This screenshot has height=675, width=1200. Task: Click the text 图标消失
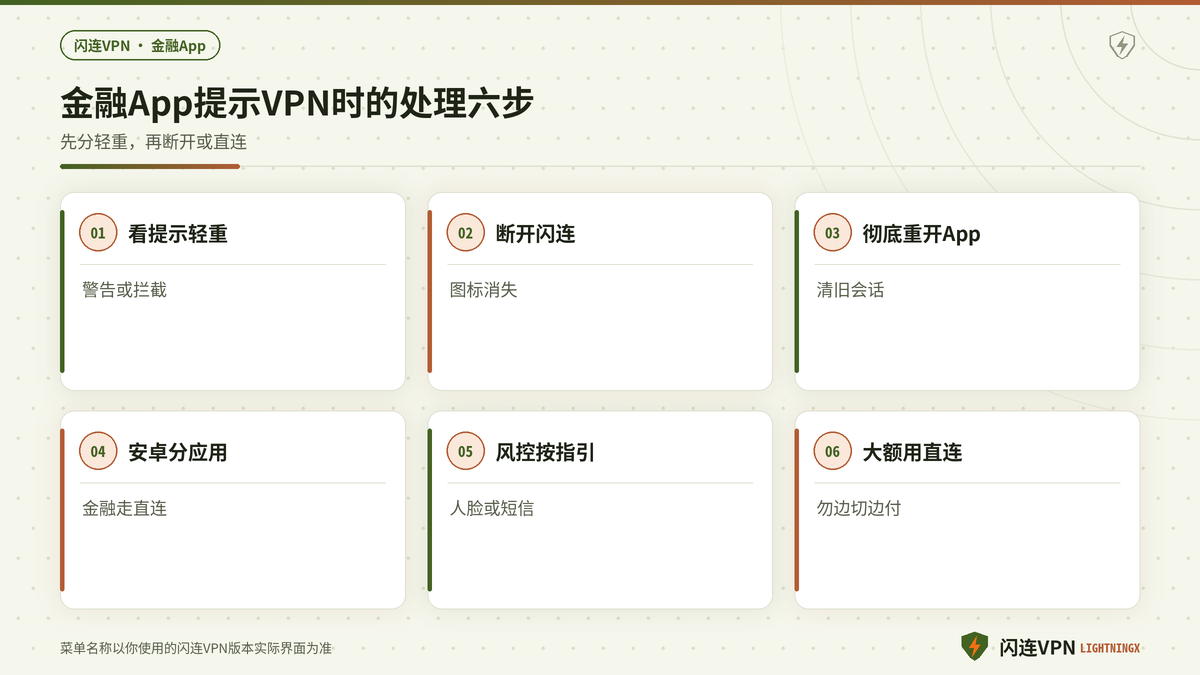click(x=483, y=290)
